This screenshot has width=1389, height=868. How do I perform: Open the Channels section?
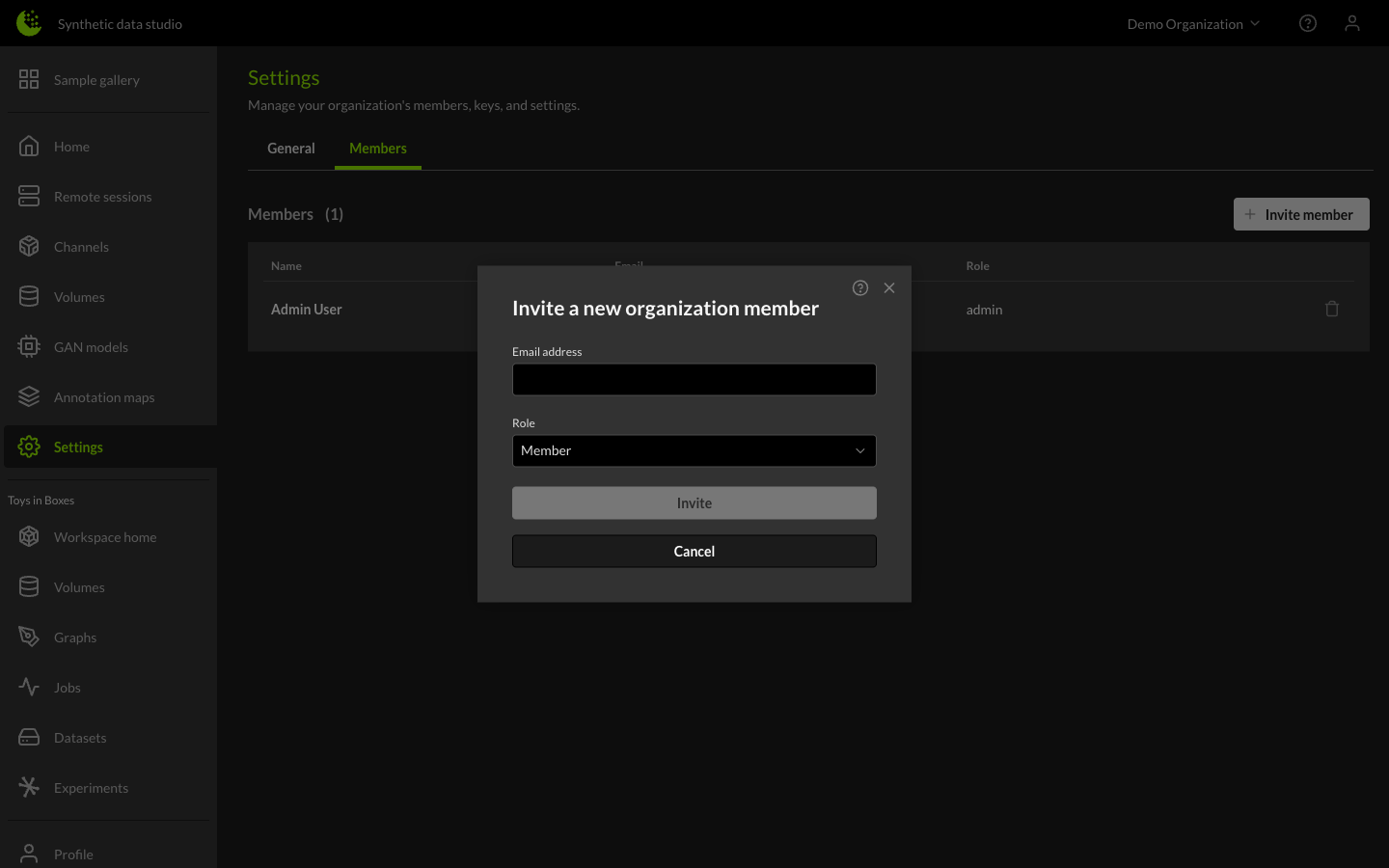click(81, 246)
